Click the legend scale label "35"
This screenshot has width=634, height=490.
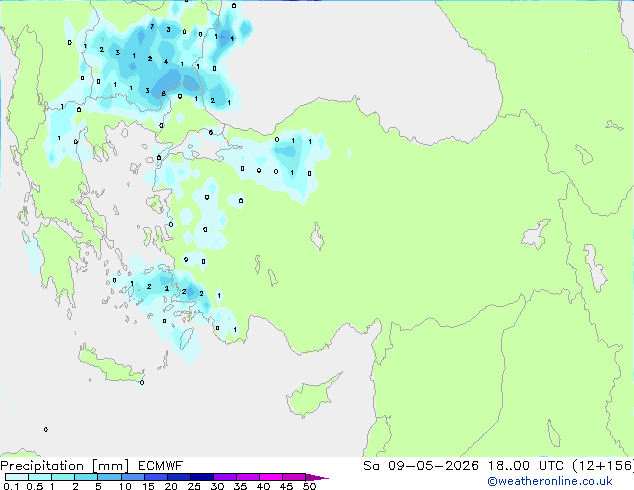[x=240, y=486]
